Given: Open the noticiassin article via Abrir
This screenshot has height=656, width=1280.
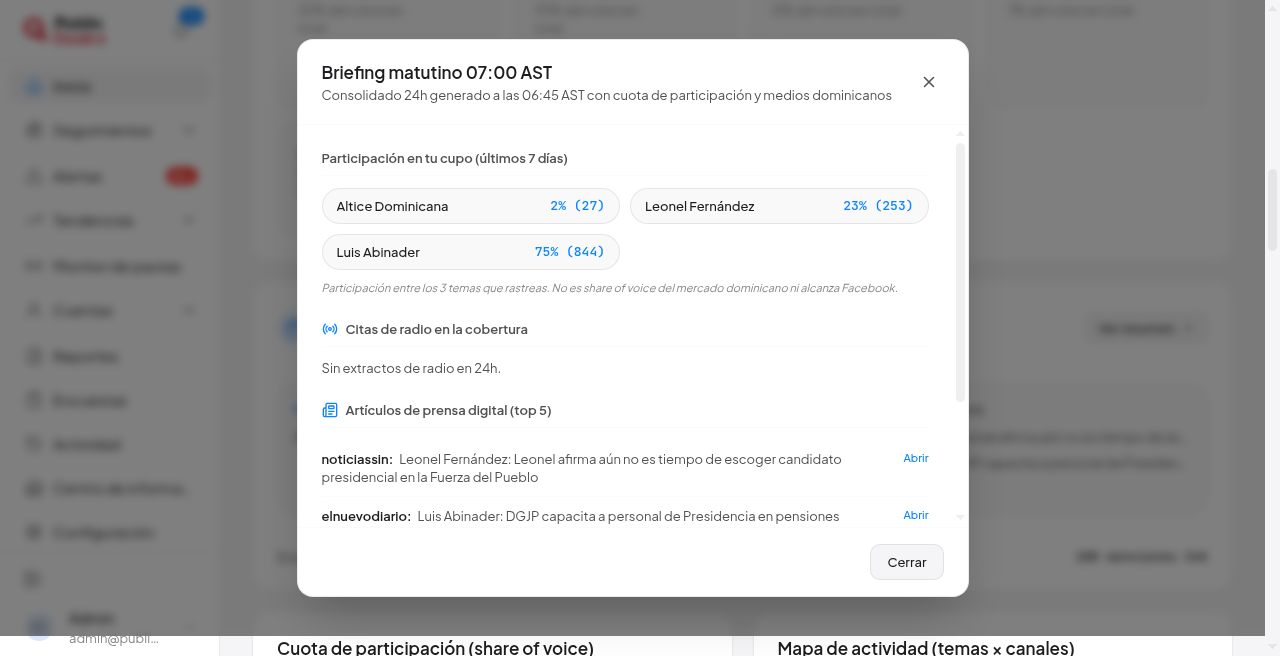Looking at the screenshot, I should (916, 458).
